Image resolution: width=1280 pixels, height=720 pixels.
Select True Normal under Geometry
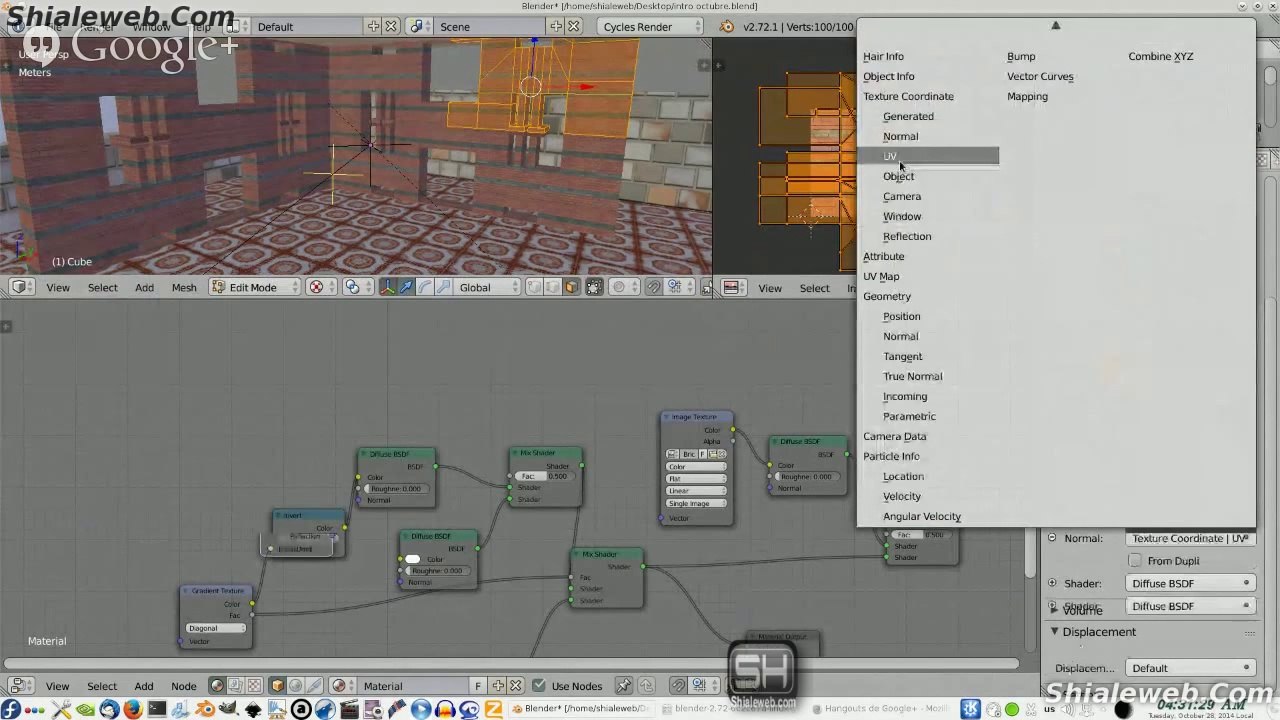click(912, 376)
